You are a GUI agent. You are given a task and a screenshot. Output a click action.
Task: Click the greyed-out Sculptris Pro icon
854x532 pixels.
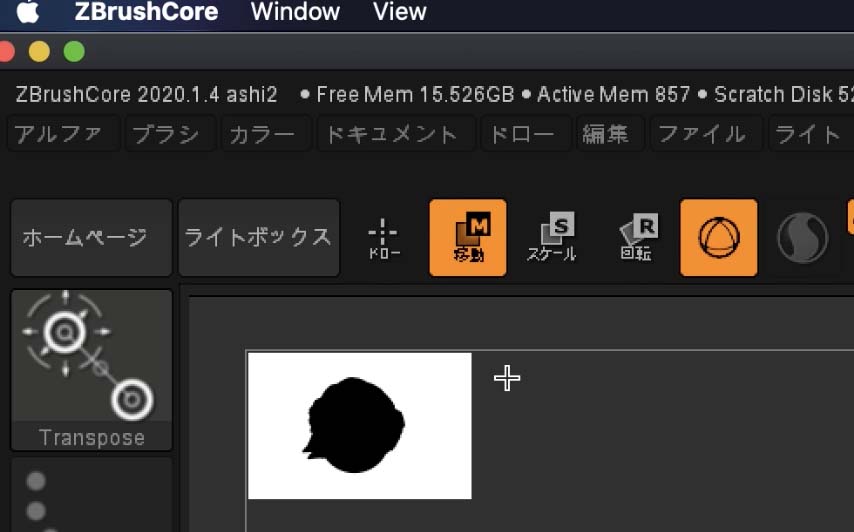click(802, 238)
